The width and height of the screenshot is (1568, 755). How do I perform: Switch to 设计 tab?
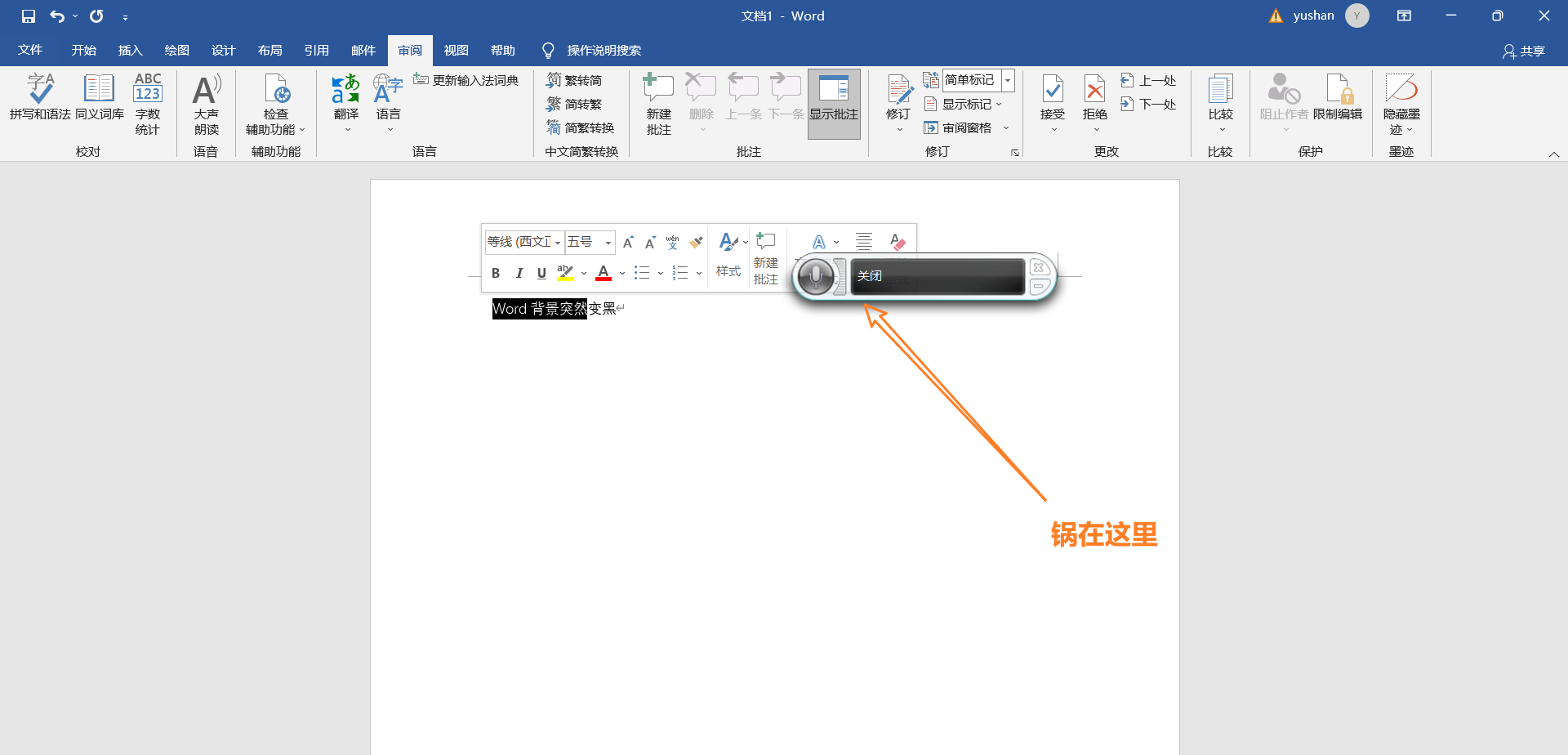click(x=224, y=50)
